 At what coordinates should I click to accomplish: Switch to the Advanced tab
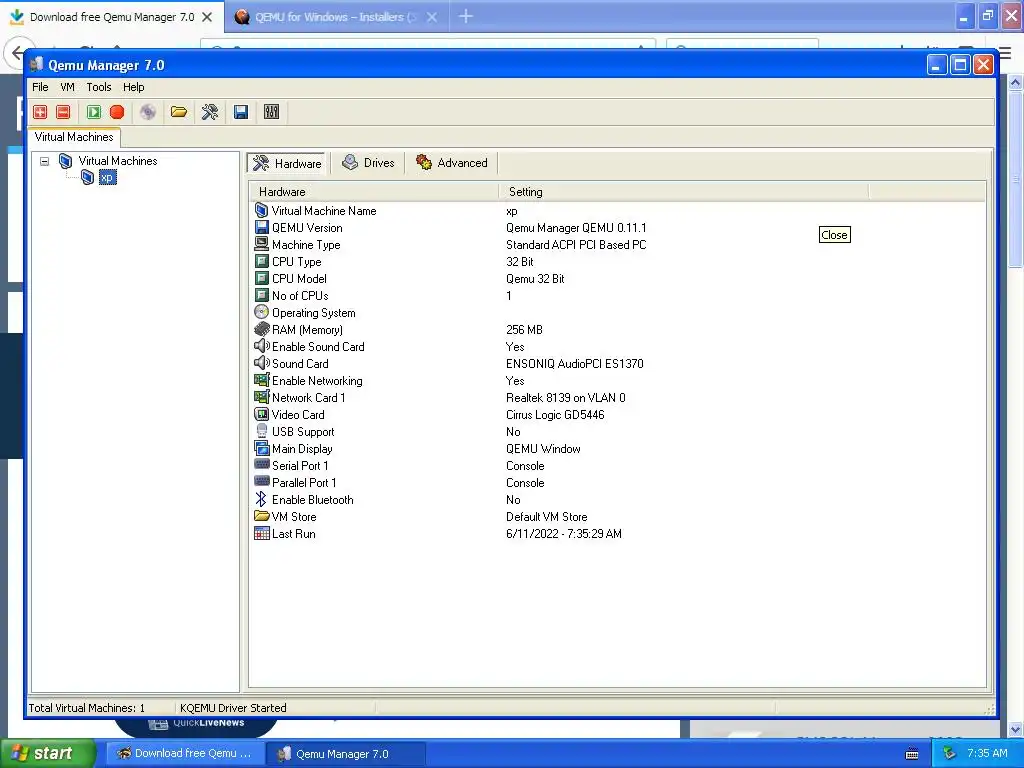[452, 163]
